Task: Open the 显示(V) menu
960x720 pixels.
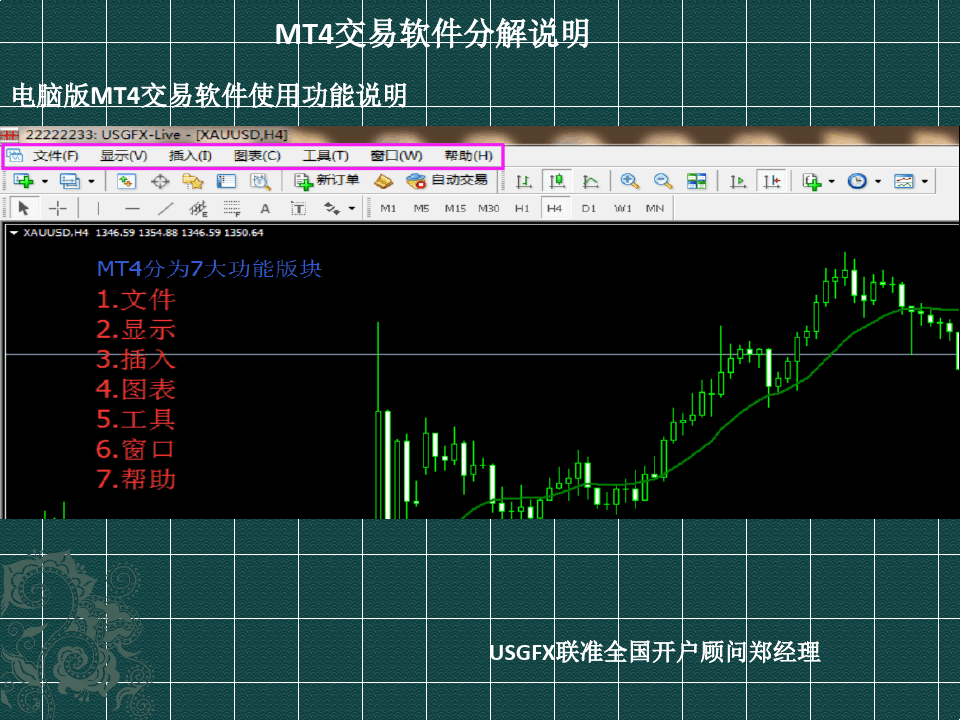Action: (124, 156)
